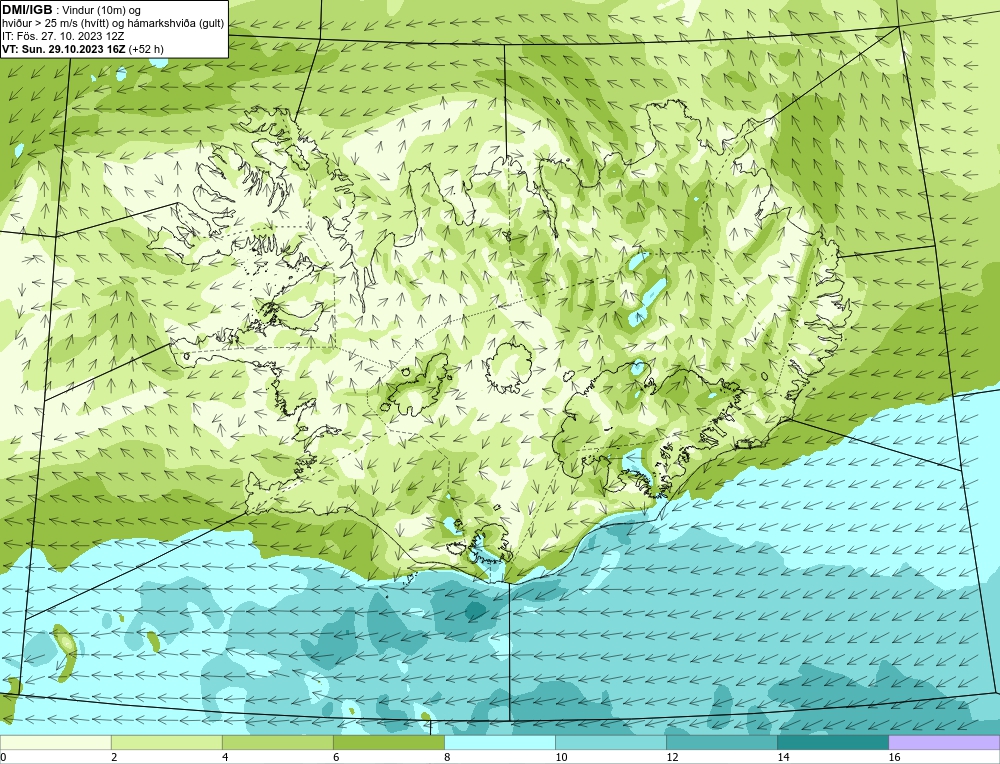Click the 'hviður > 25 m/s (hvítt)' description line
This screenshot has width=1000, height=764.
pos(113,24)
